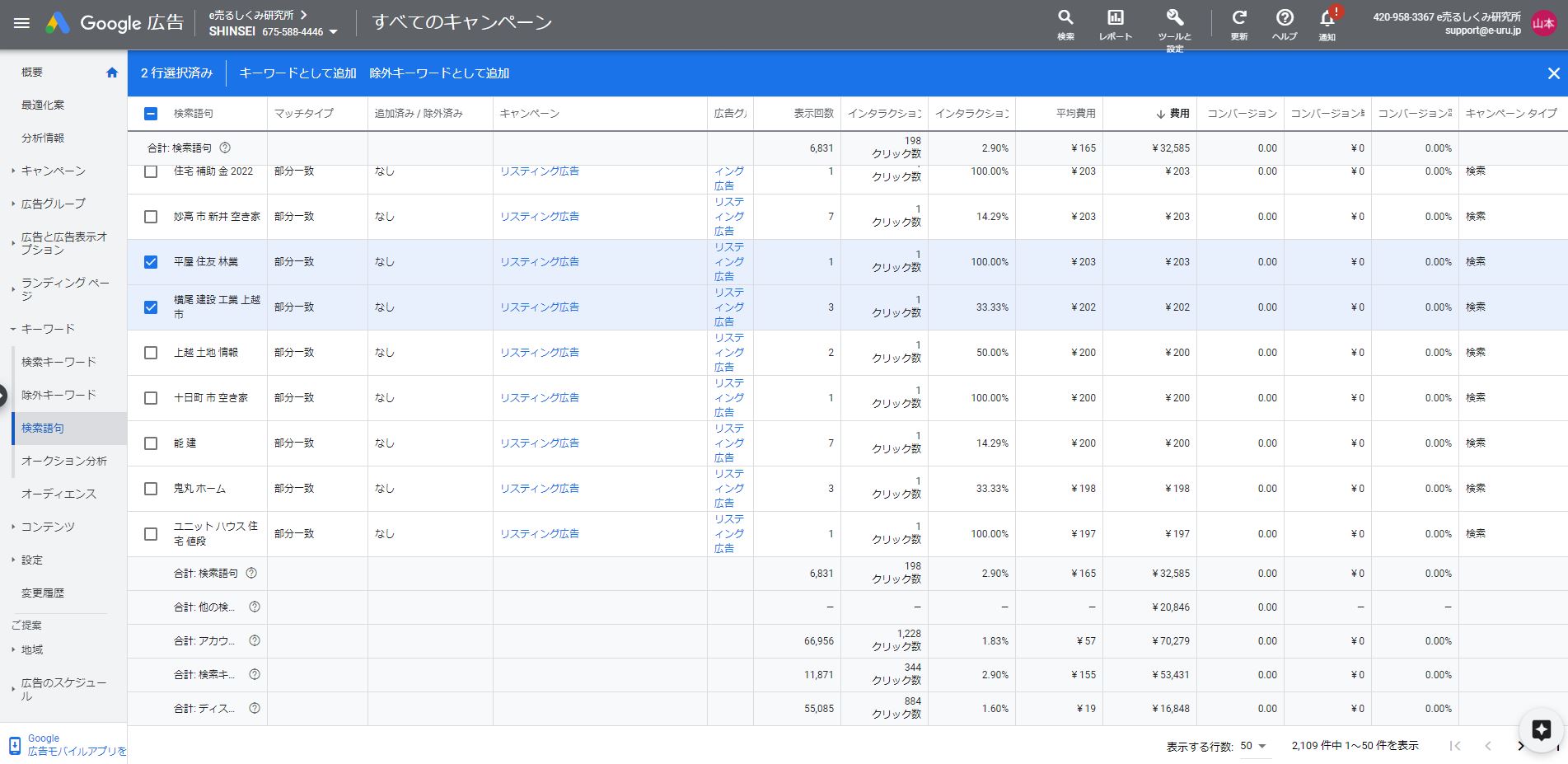1568x764 pixels.
Task: Open 除外キーワード in sidebar
Action: 59,395
